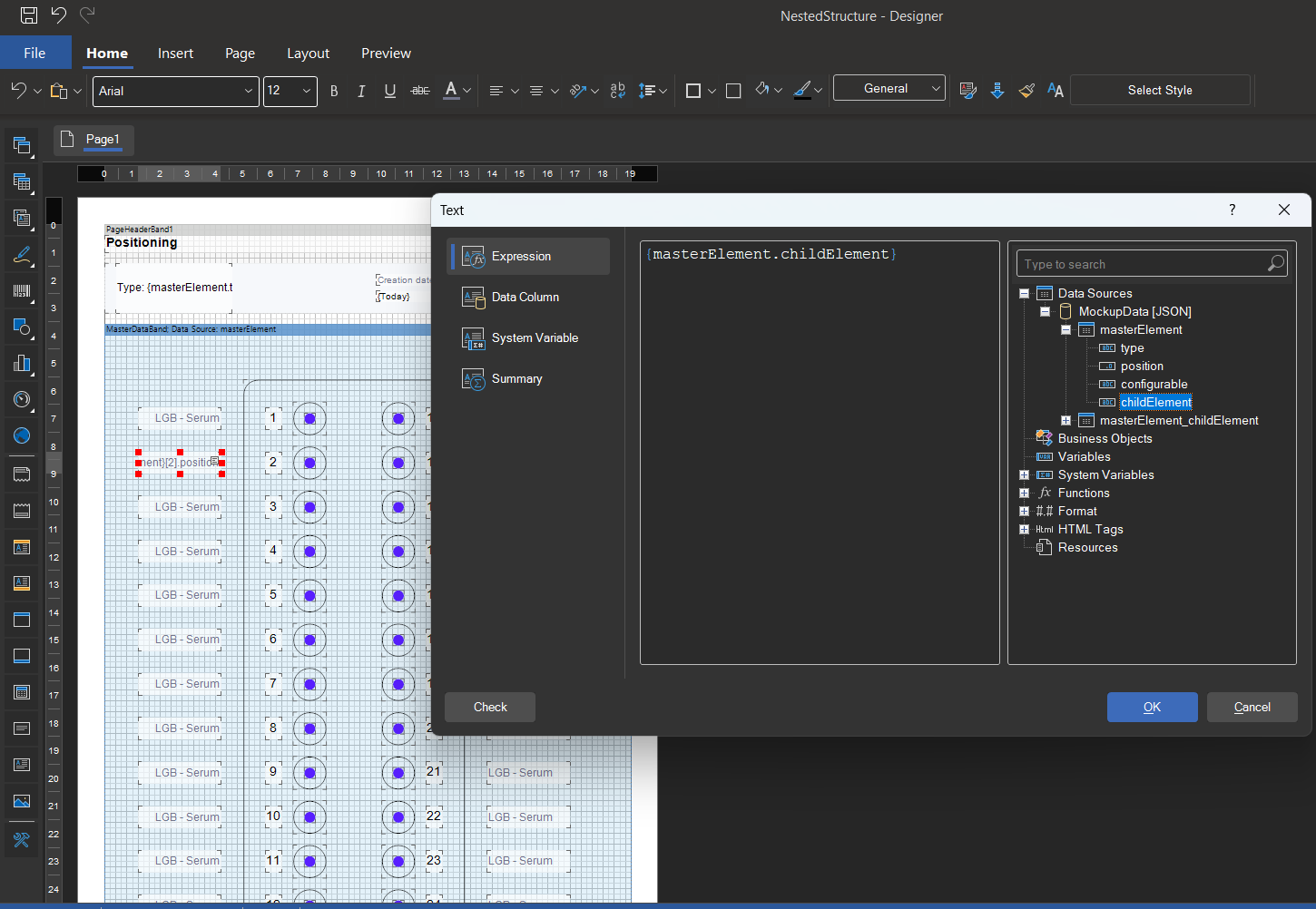Click the conditions icon in toolbar
The width and height of the screenshot is (1316, 909).
pos(968,91)
